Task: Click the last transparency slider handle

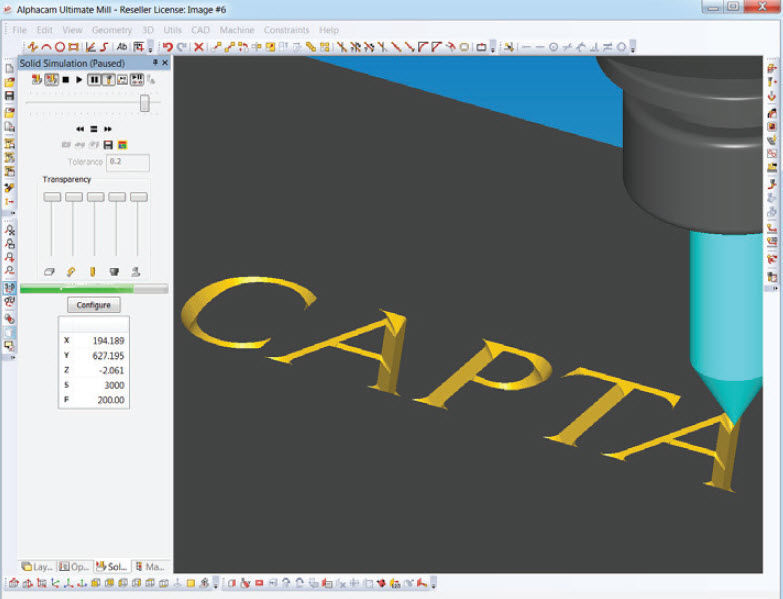Action: (x=139, y=197)
